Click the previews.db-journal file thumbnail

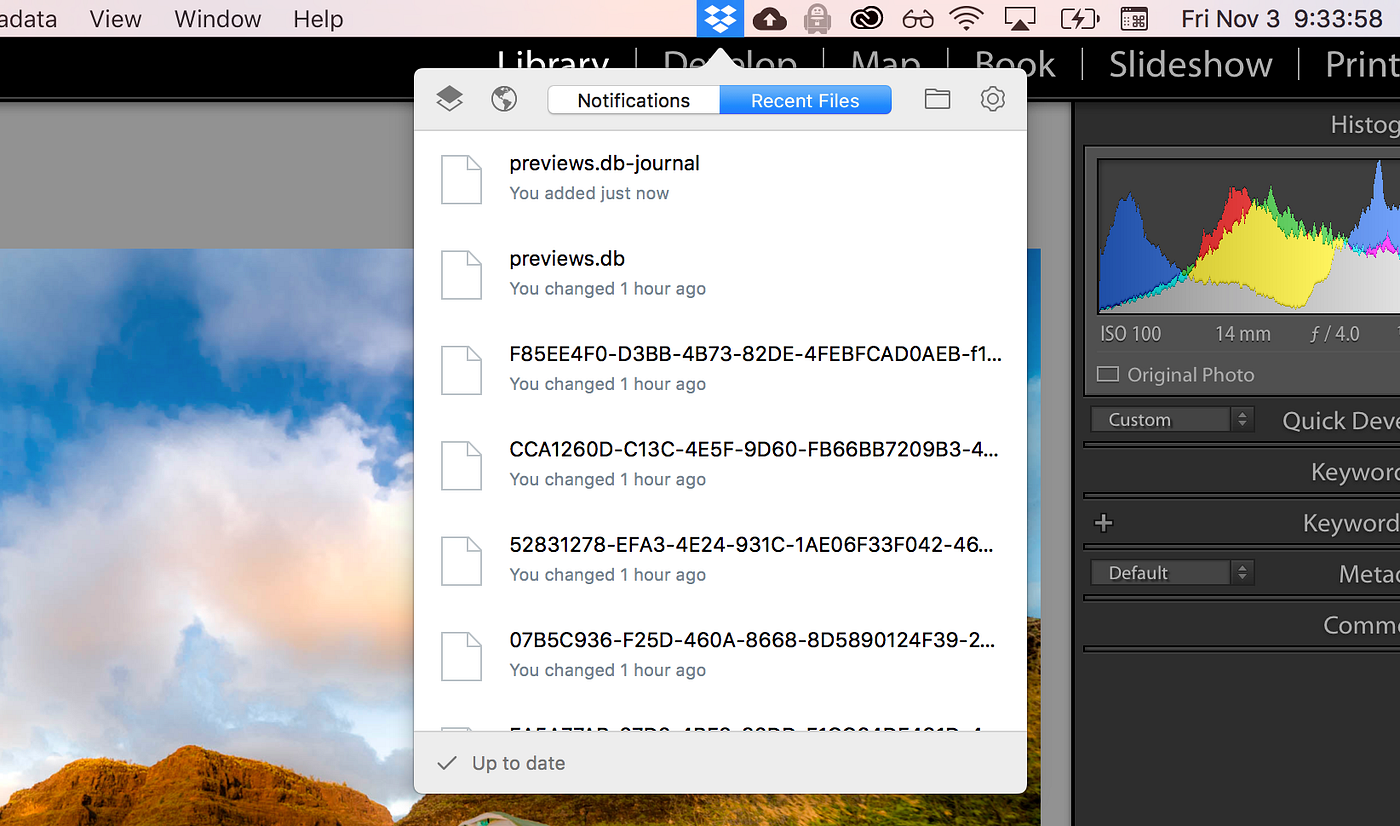click(461, 179)
